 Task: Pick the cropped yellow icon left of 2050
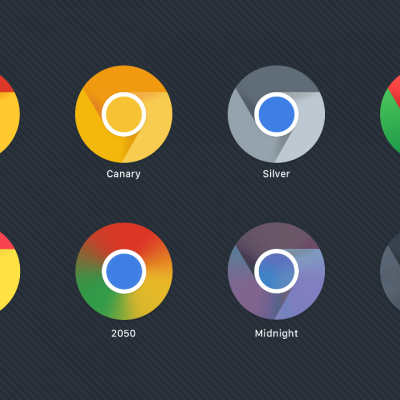[9, 271]
